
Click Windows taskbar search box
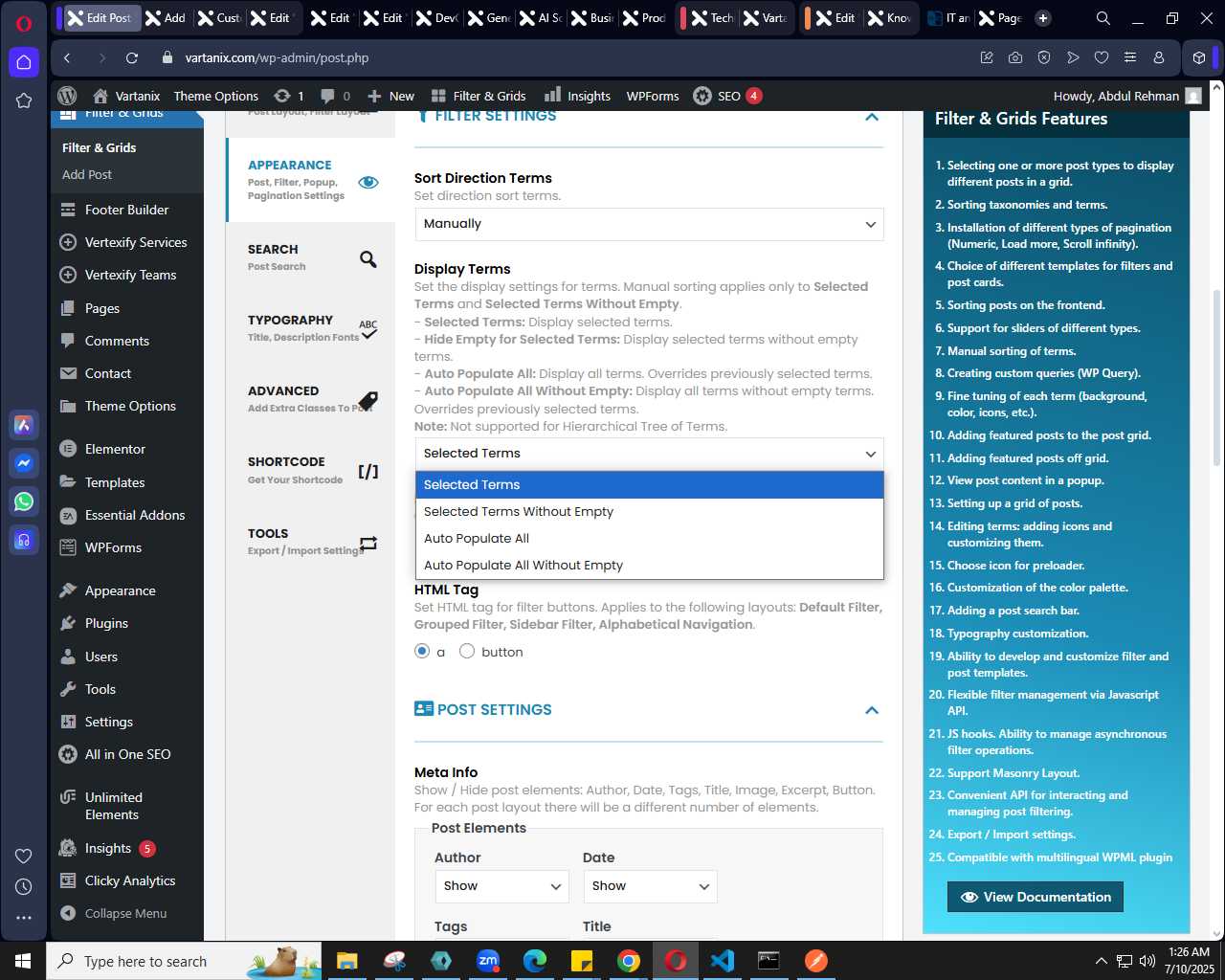click(x=182, y=961)
